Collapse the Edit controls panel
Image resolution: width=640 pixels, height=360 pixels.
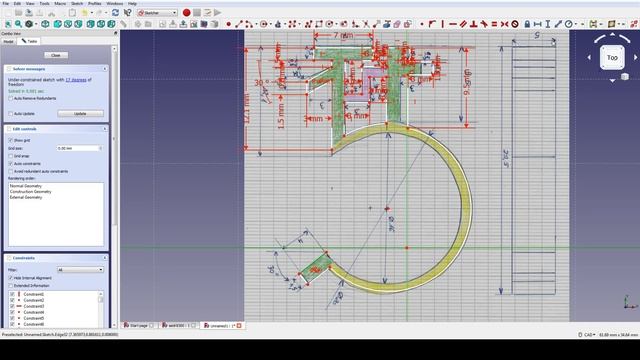coord(105,129)
